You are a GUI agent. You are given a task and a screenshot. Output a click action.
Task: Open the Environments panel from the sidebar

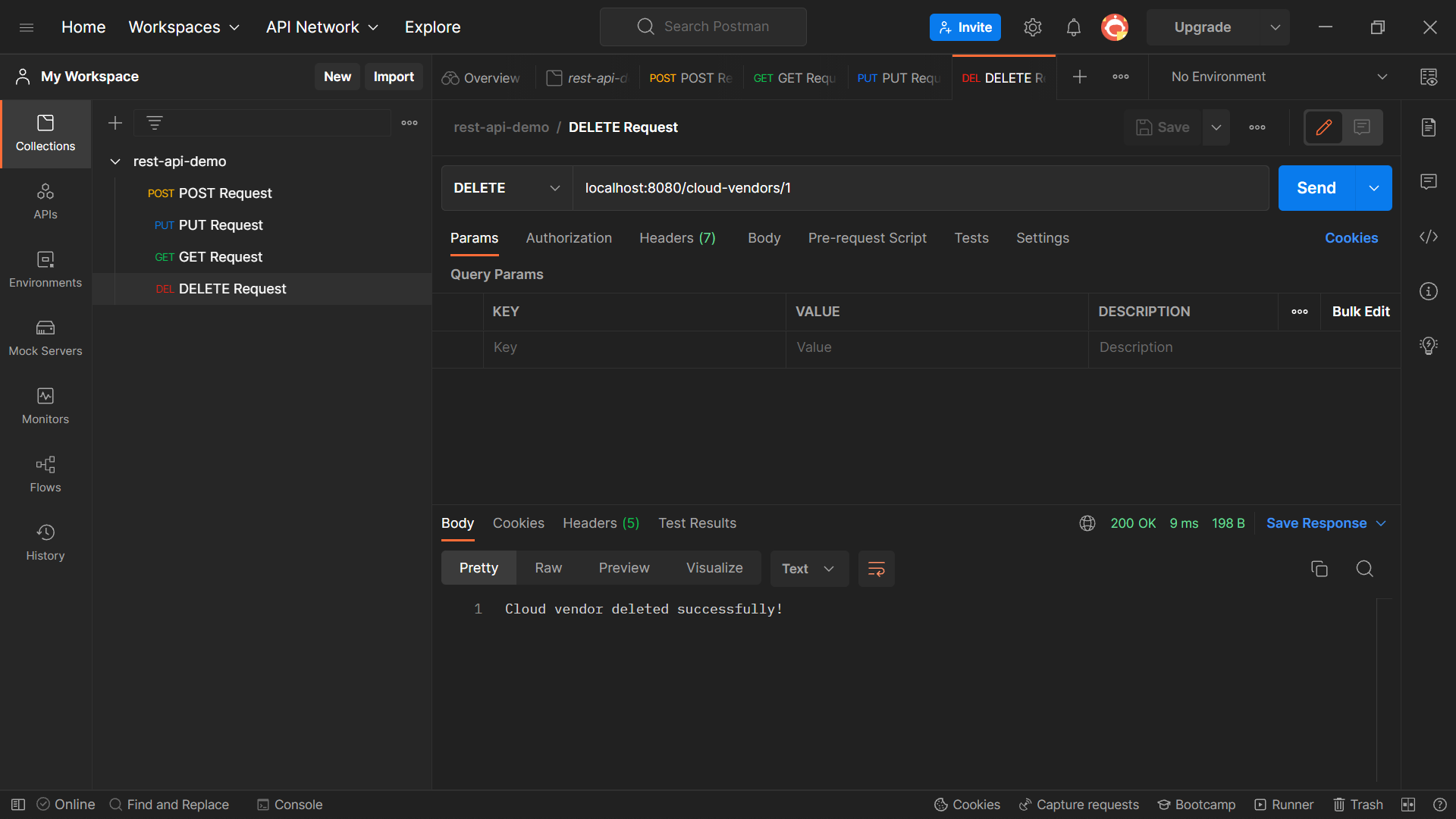coord(45,270)
